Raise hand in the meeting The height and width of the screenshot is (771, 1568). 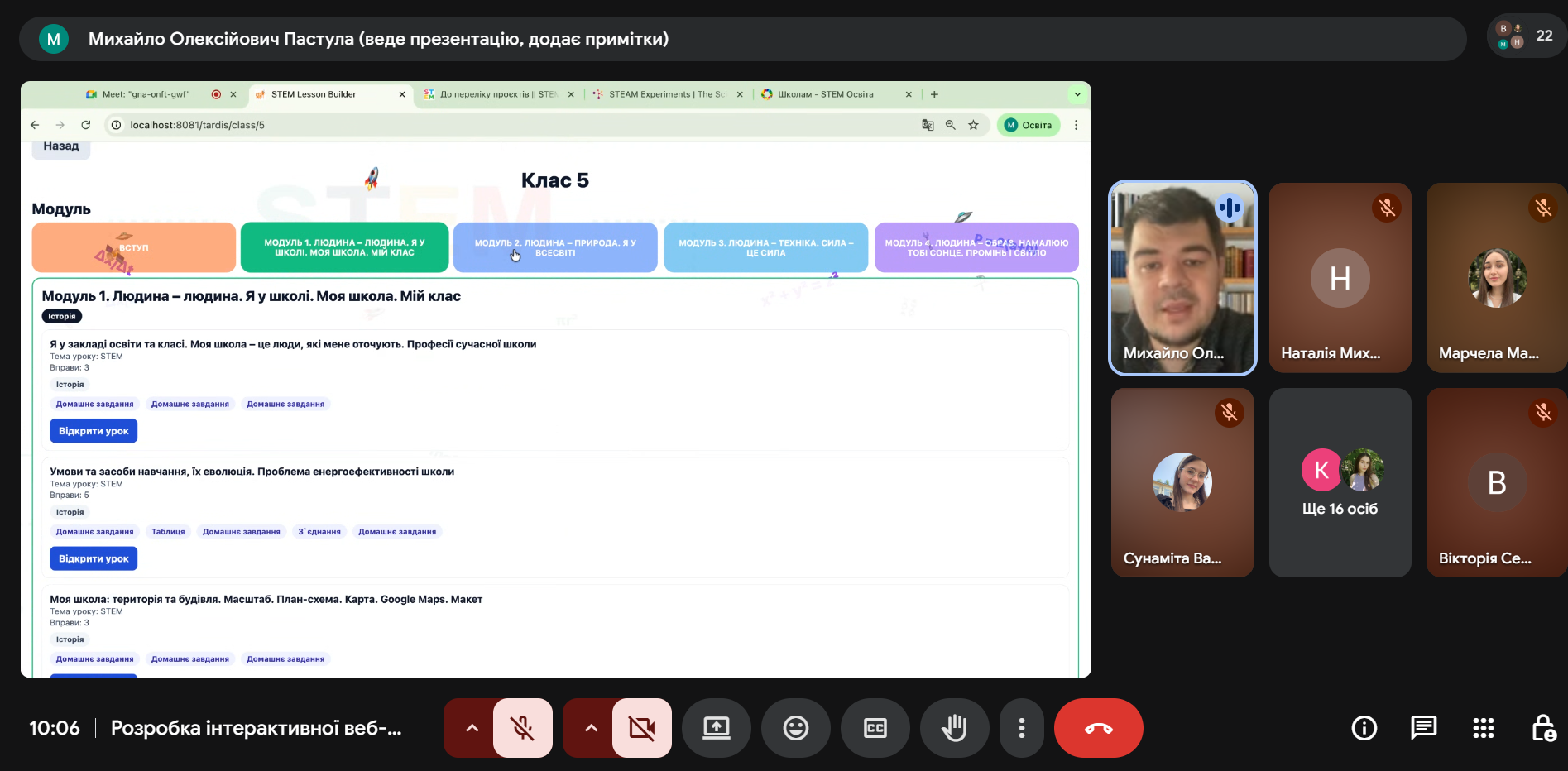point(955,728)
